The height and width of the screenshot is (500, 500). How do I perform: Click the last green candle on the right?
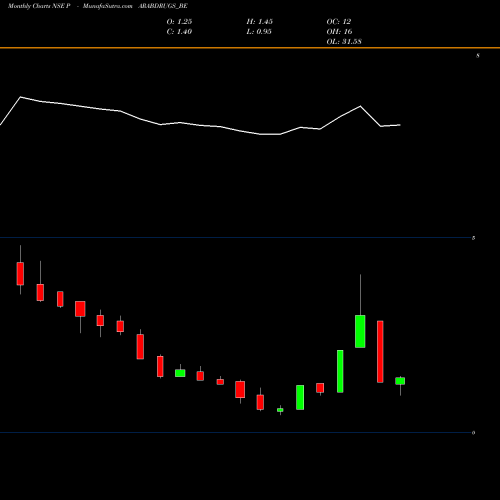400,381
